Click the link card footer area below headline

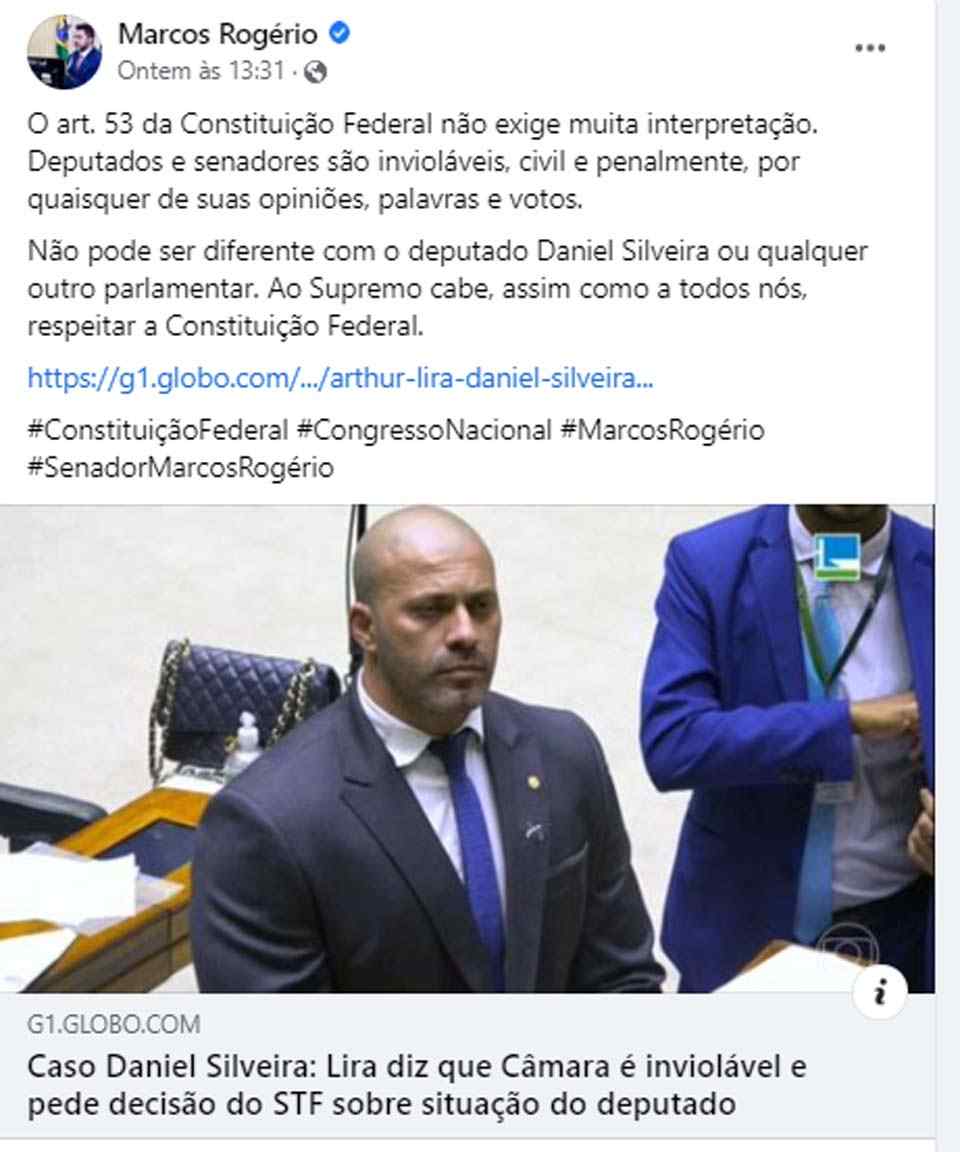(467, 1066)
